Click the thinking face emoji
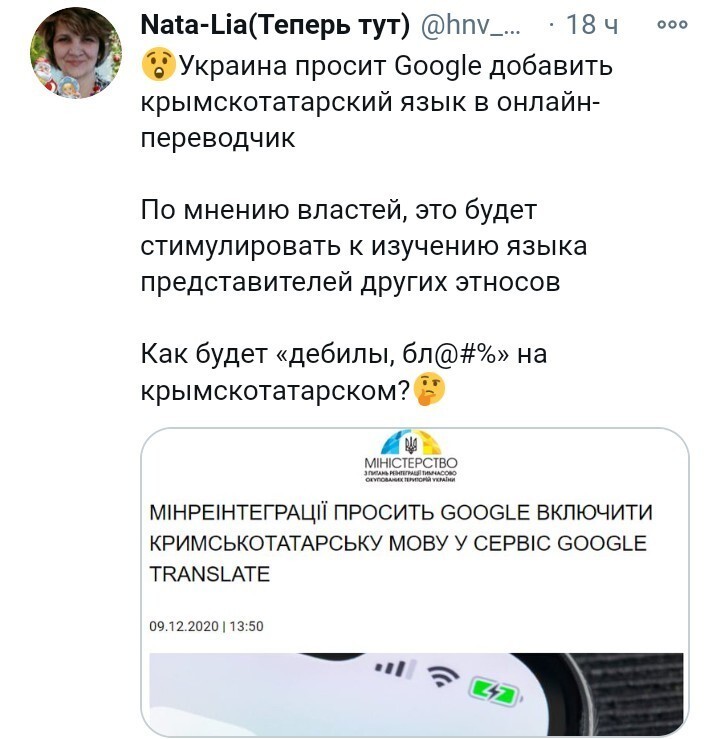 pyautogui.click(x=429, y=389)
